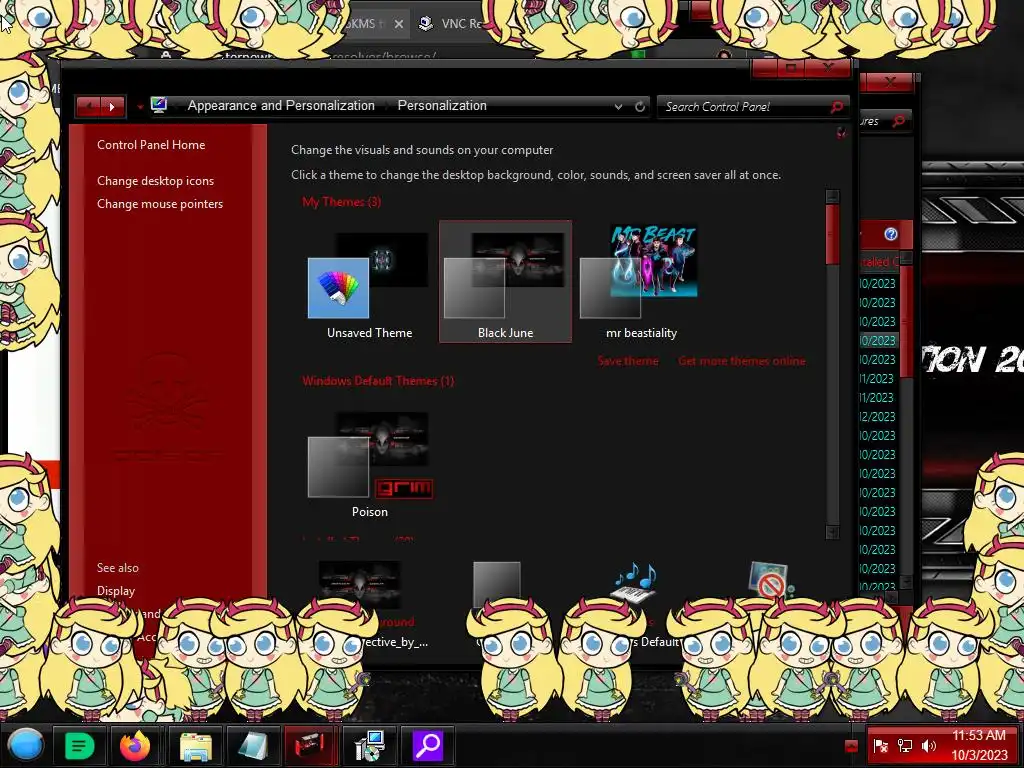Open Window Color square icon

[x=496, y=584]
